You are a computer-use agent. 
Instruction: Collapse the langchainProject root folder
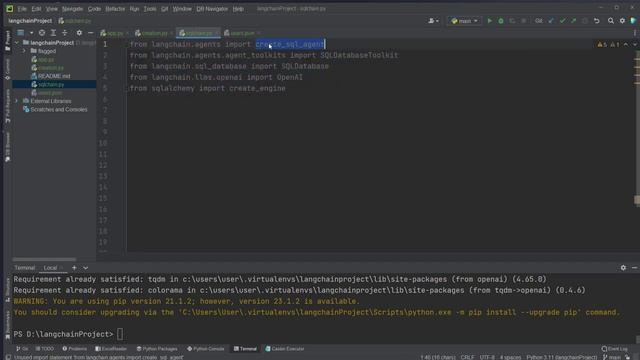pos(16,42)
